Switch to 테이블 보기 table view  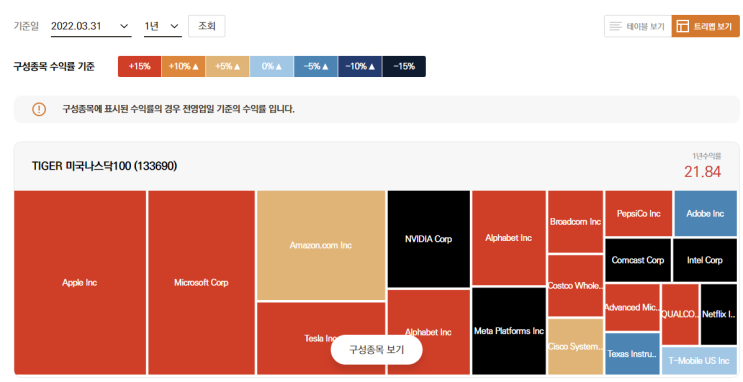(x=638, y=26)
